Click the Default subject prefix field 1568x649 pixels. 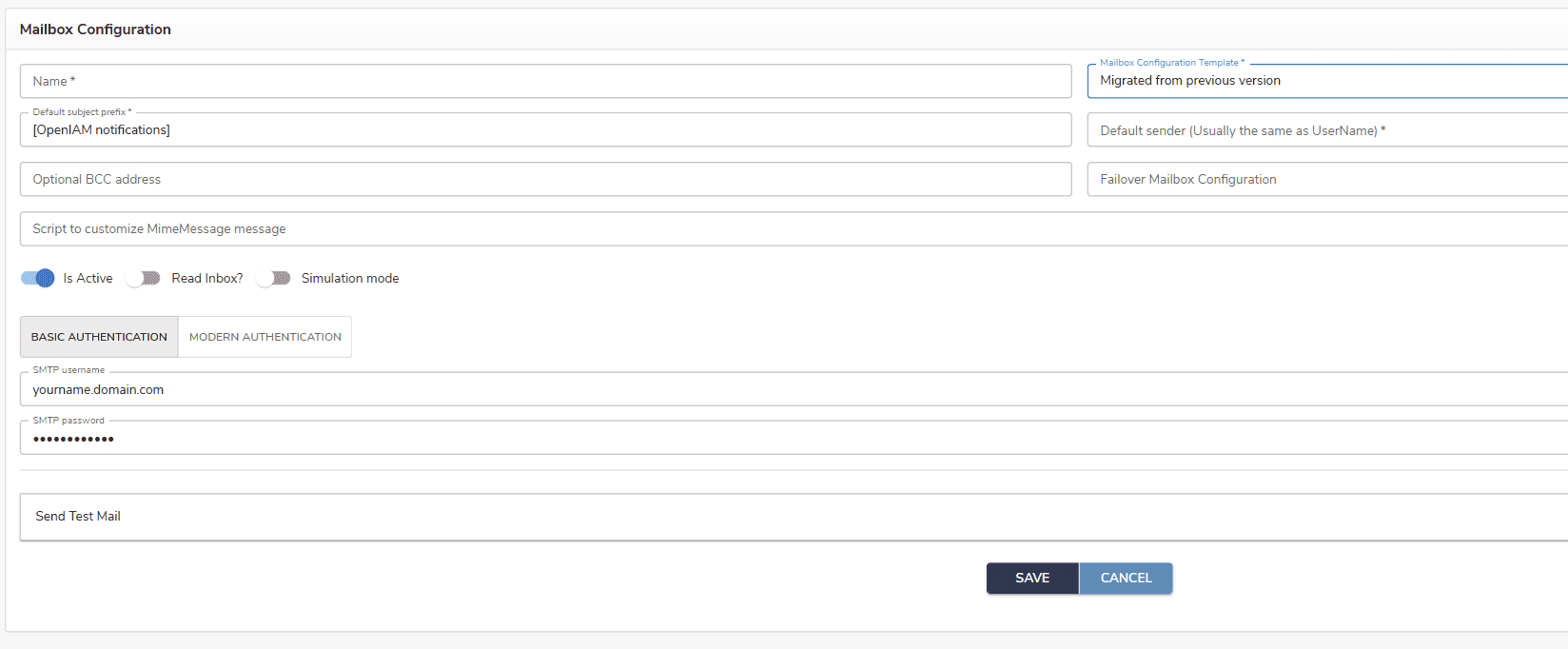(x=545, y=130)
